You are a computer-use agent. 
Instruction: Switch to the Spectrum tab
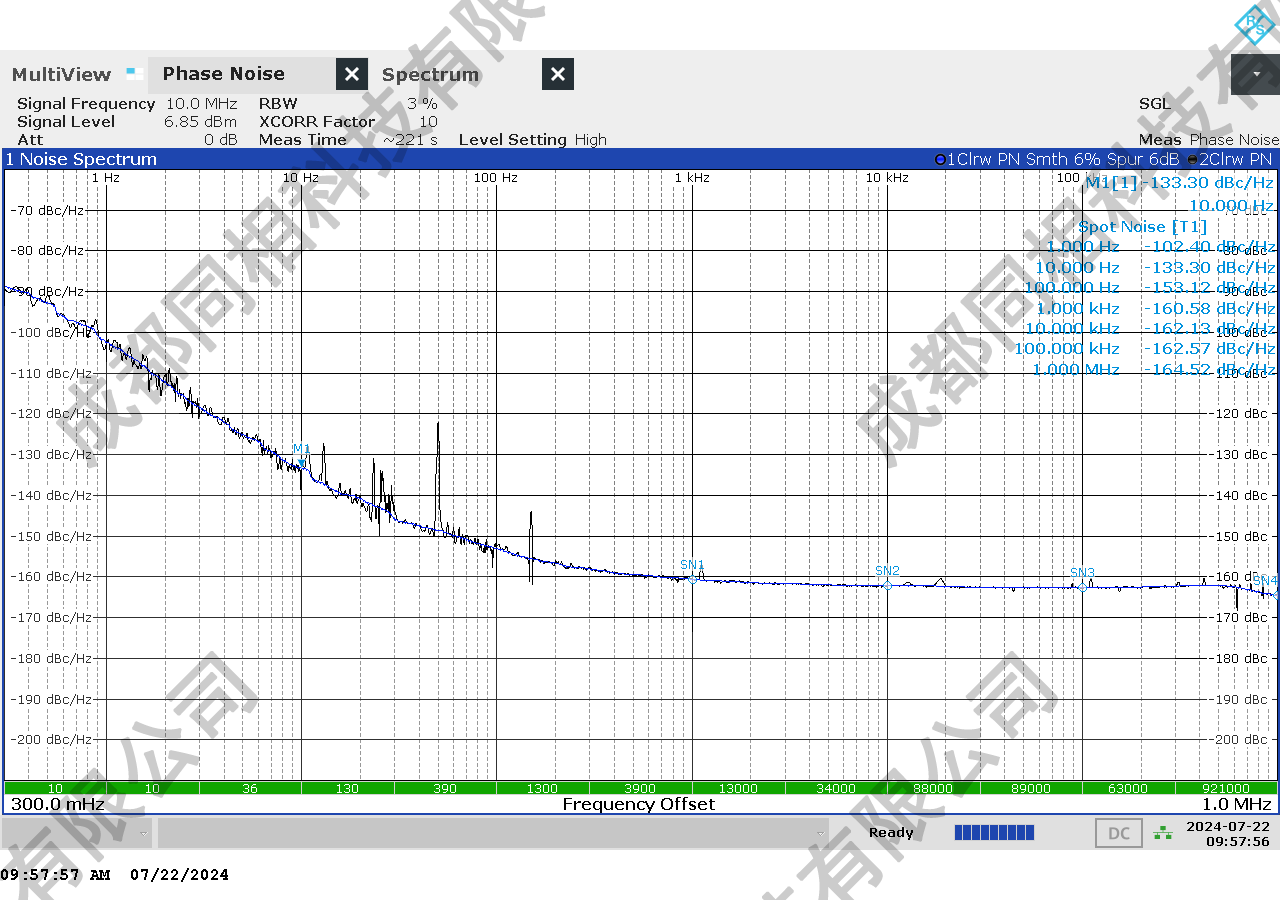pos(430,74)
